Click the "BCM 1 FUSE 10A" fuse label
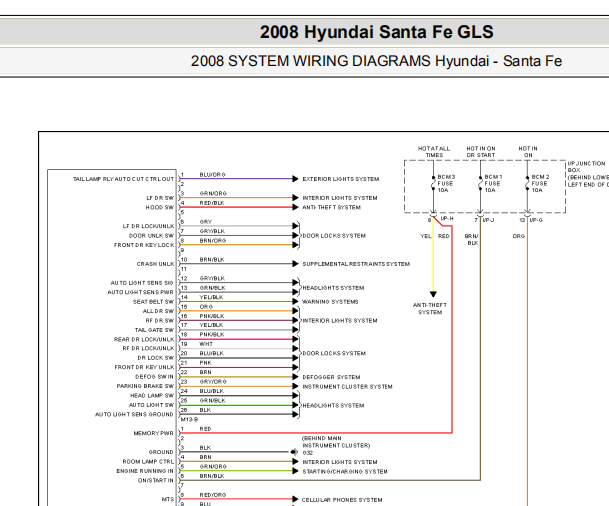609x506 pixels. pyautogui.click(x=493, y=184)
